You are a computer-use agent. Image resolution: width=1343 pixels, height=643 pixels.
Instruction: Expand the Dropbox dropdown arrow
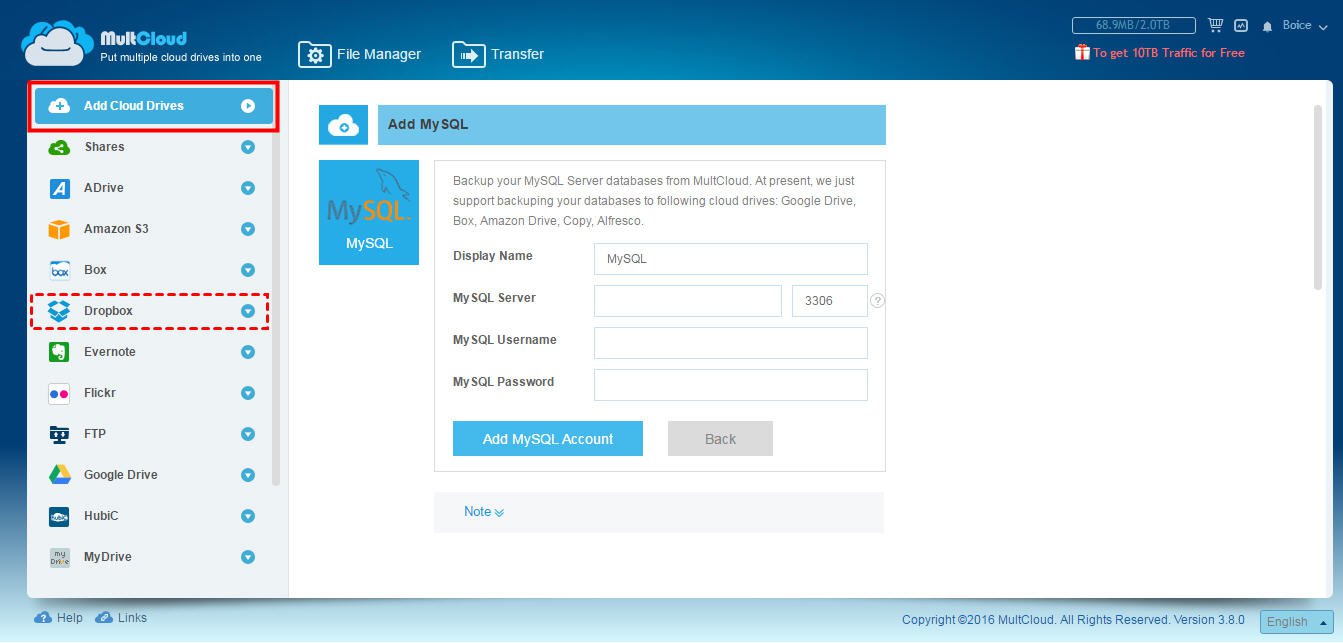(x=248, y=311)
